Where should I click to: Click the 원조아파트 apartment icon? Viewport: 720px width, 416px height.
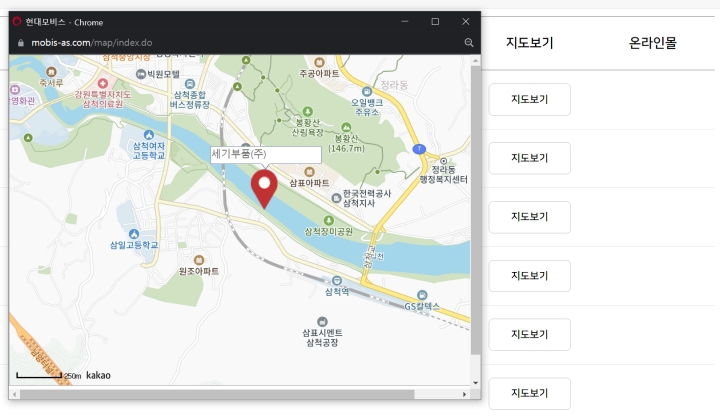point(199,260)
